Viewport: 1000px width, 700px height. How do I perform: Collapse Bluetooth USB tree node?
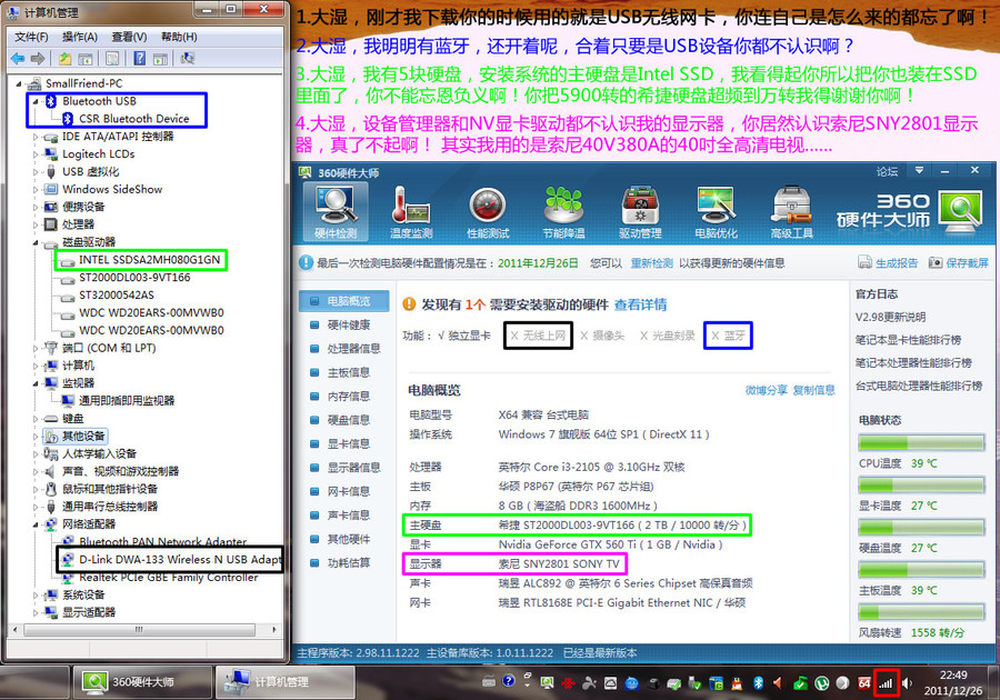(36, 101)
